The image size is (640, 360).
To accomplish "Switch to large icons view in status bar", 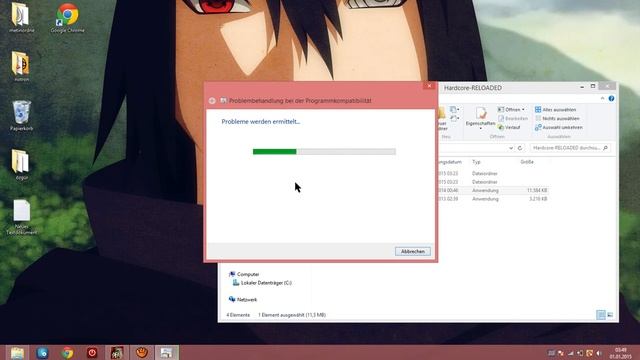I will point(610,315).
